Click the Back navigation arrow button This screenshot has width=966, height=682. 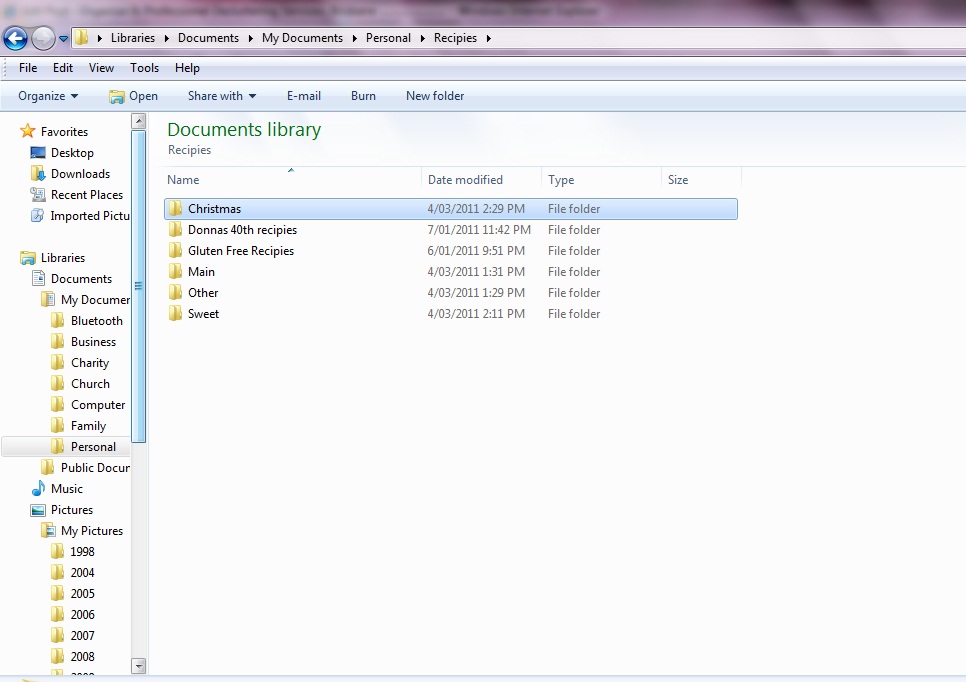(15, 39)
